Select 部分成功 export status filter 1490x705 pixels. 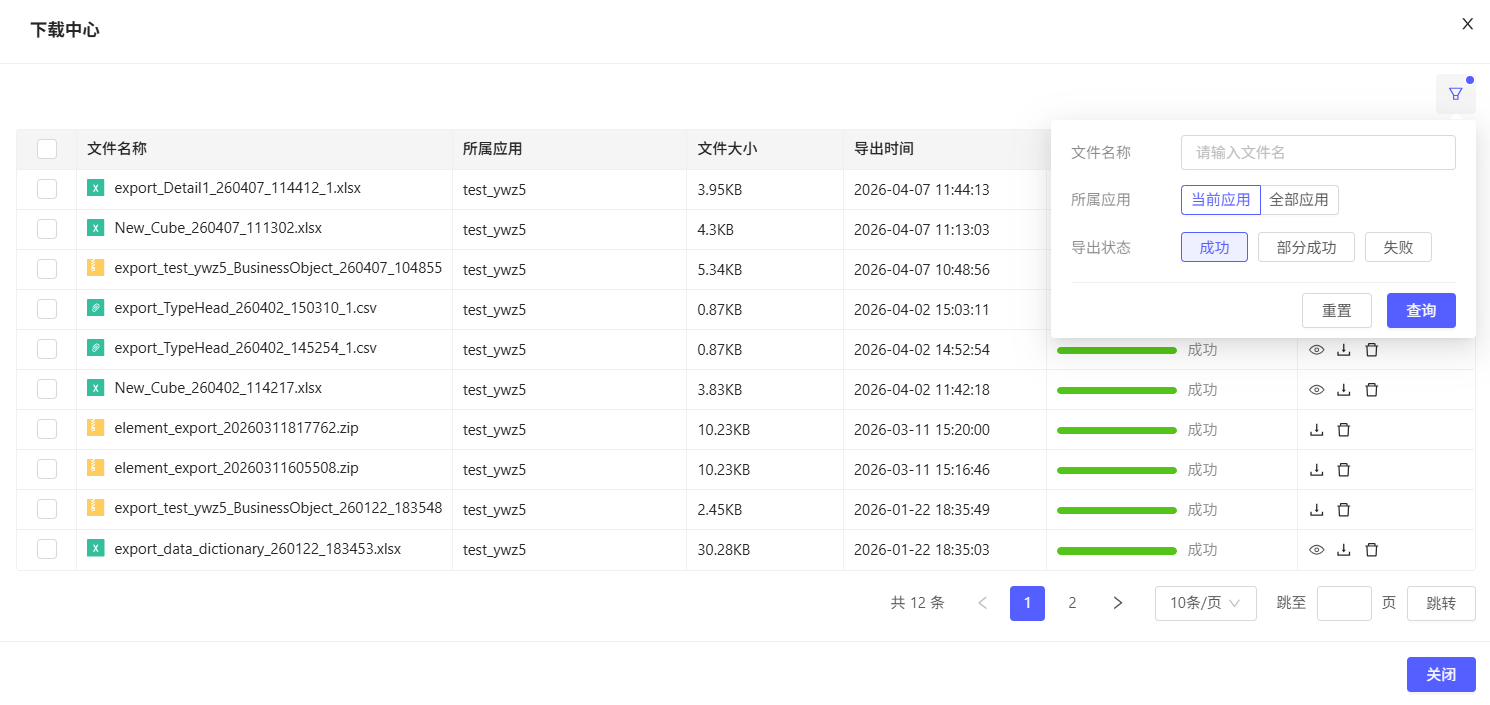click(1306, 247)
